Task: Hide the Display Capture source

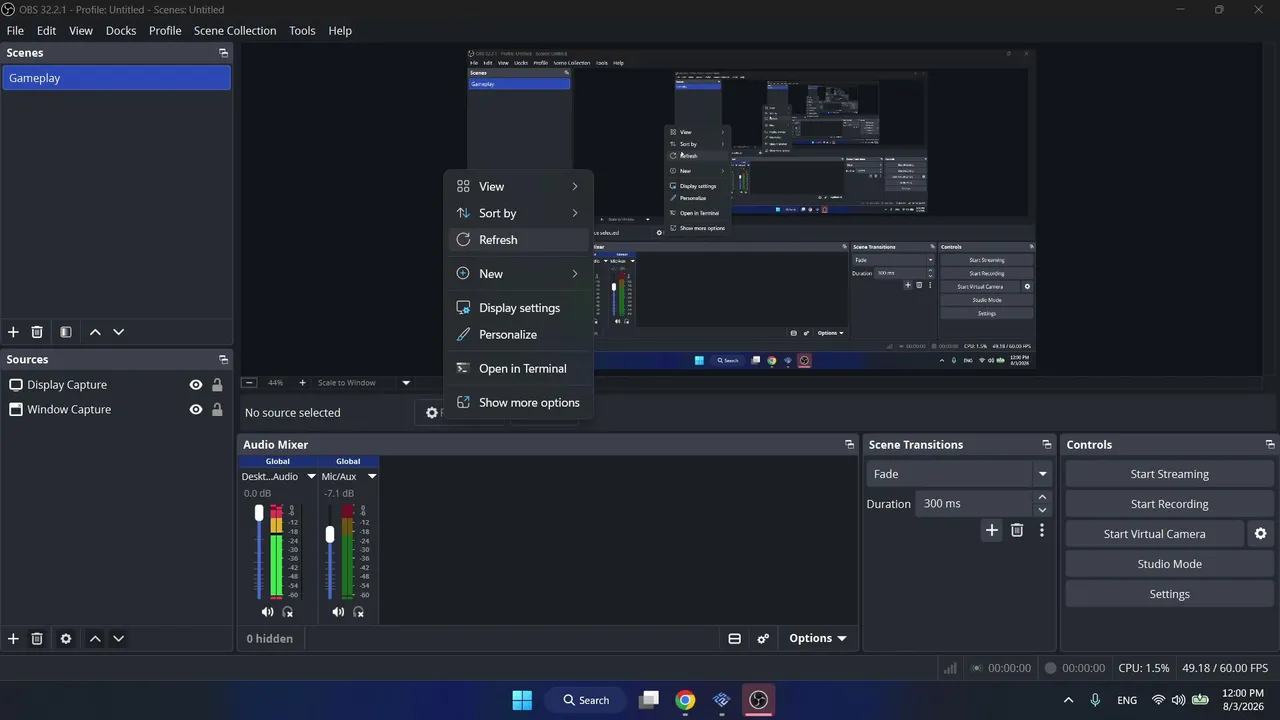Action: click(196, 385)
